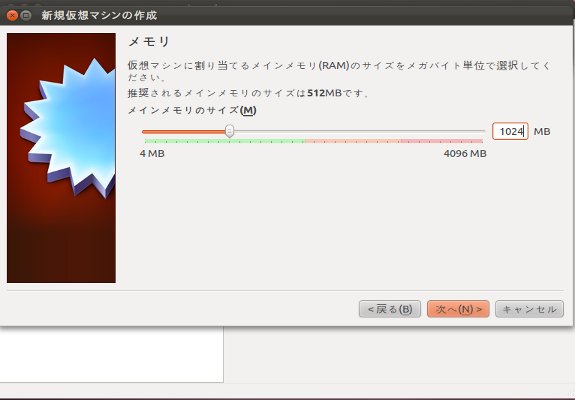
Task: Click the 次へ(N) next button
Action: (x=458, y=309)
